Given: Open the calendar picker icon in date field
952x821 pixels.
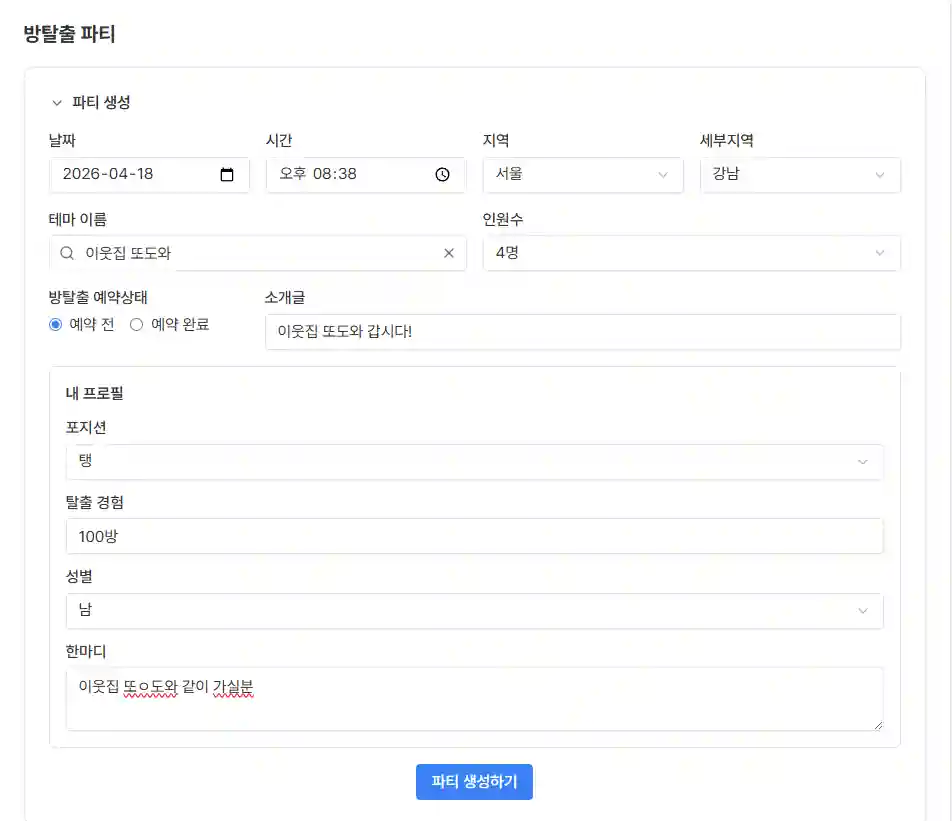Looking at the screenshot, I should [x=227, y=175].
